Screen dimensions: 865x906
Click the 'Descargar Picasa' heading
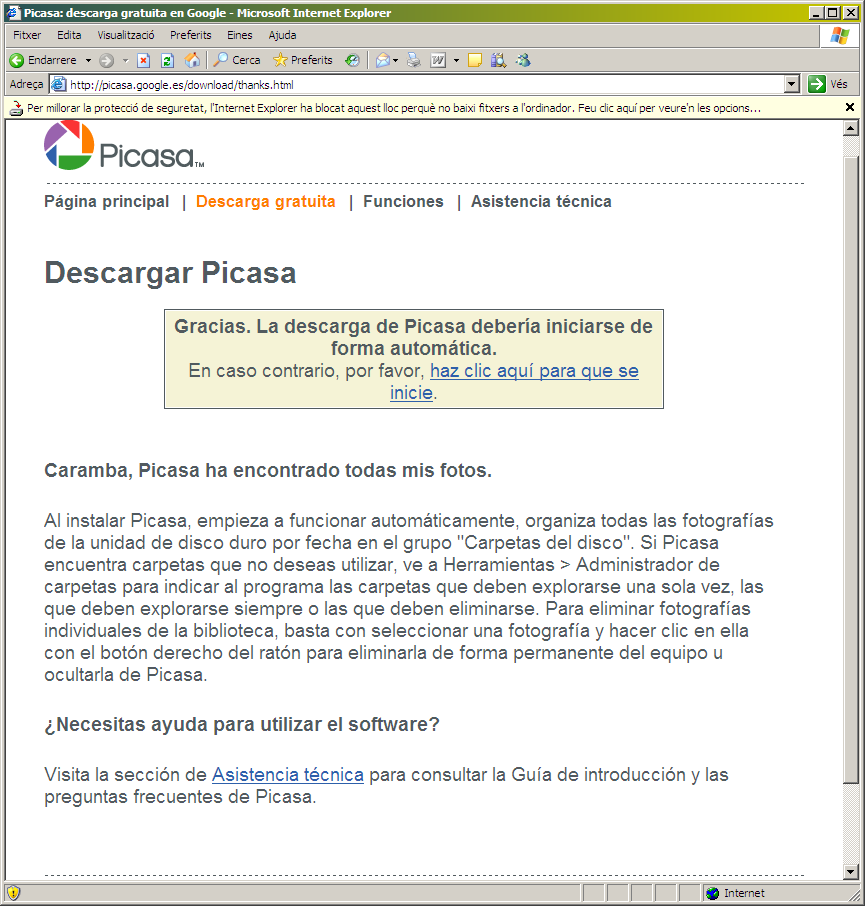[170, 273]
